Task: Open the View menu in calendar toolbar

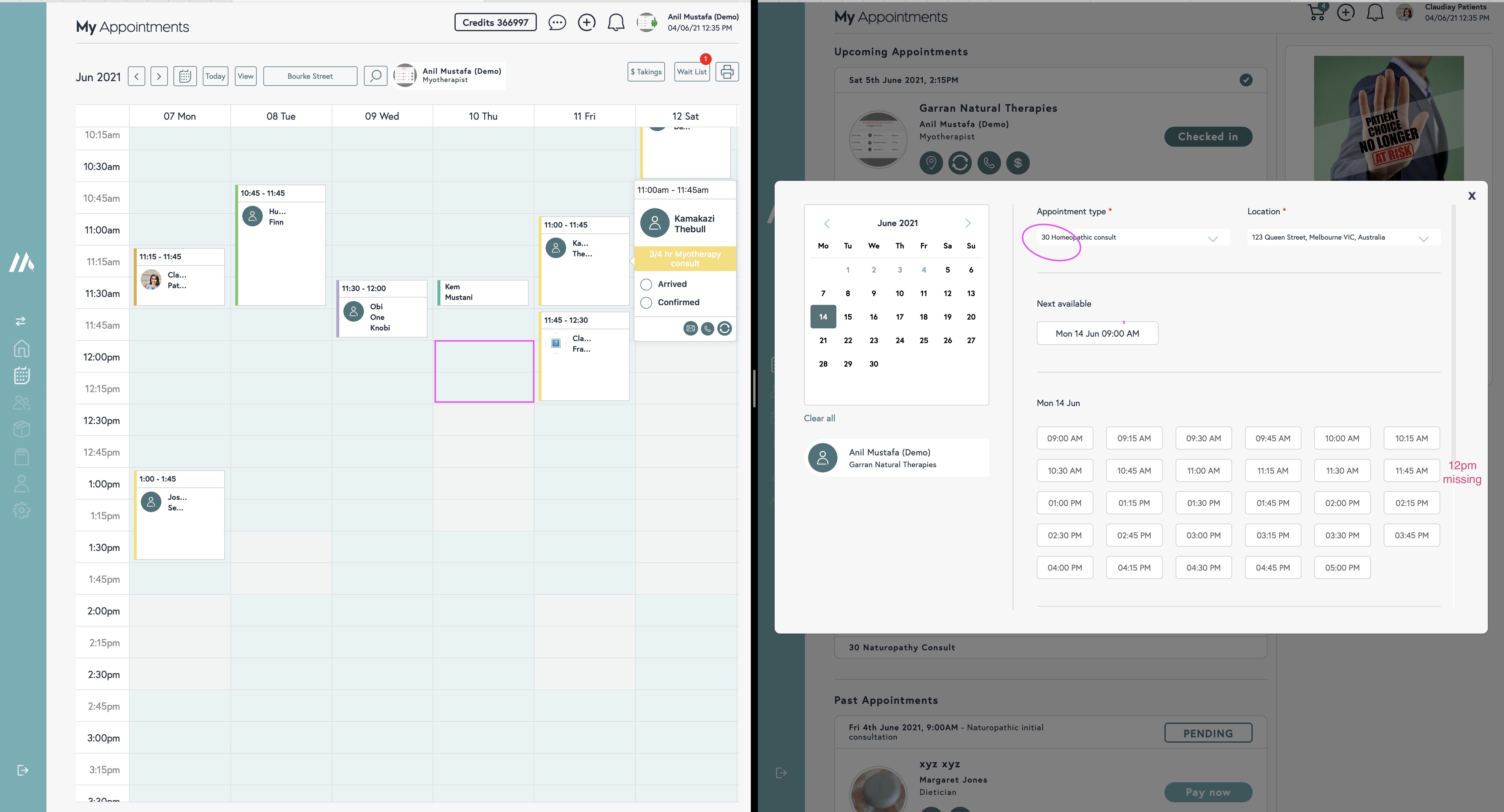Action: [245, 76]
